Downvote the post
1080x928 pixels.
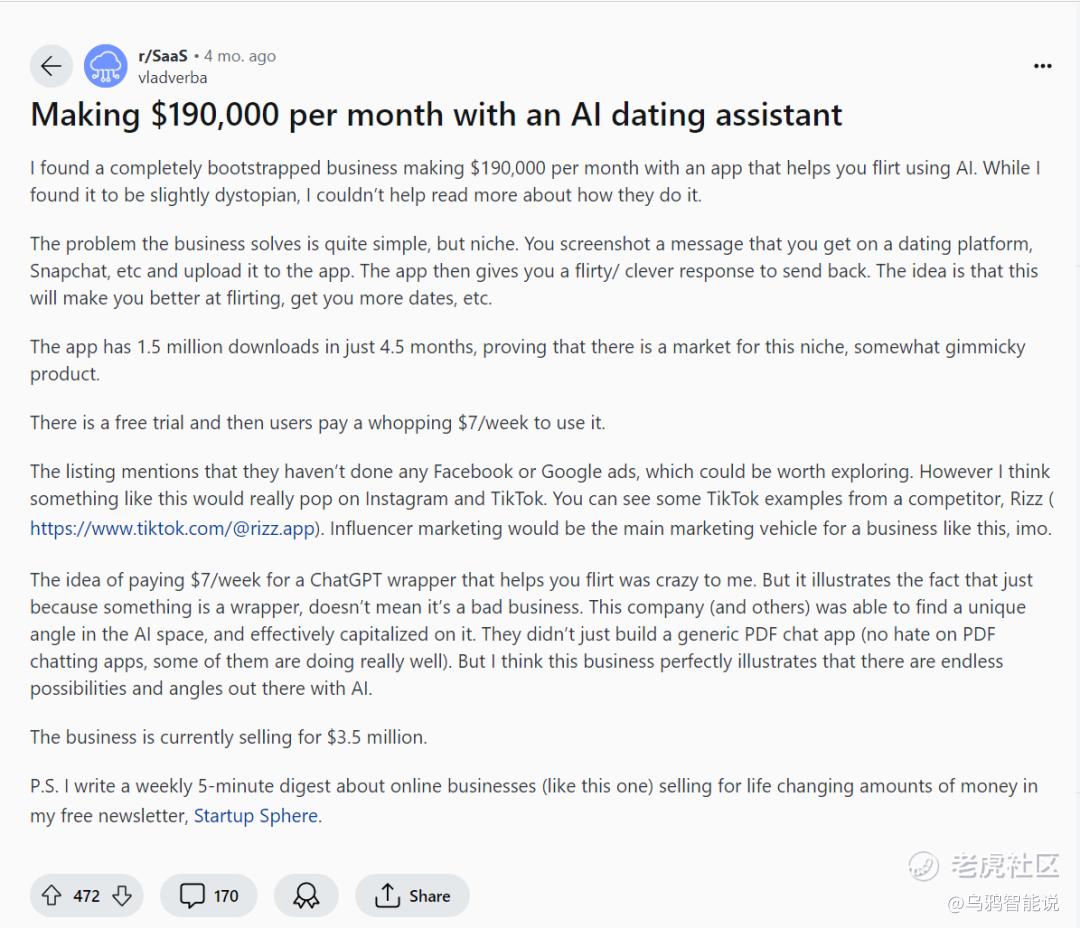click(122, 895)
